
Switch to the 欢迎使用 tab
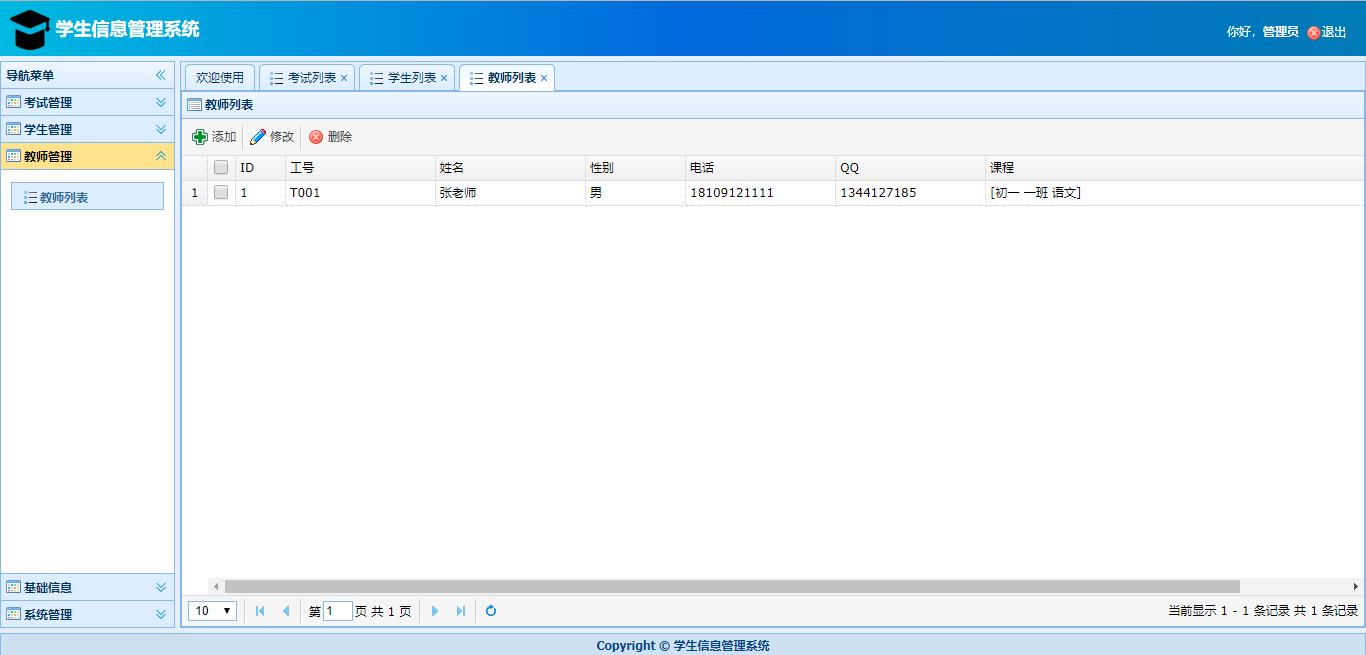(x=220, y=78)
